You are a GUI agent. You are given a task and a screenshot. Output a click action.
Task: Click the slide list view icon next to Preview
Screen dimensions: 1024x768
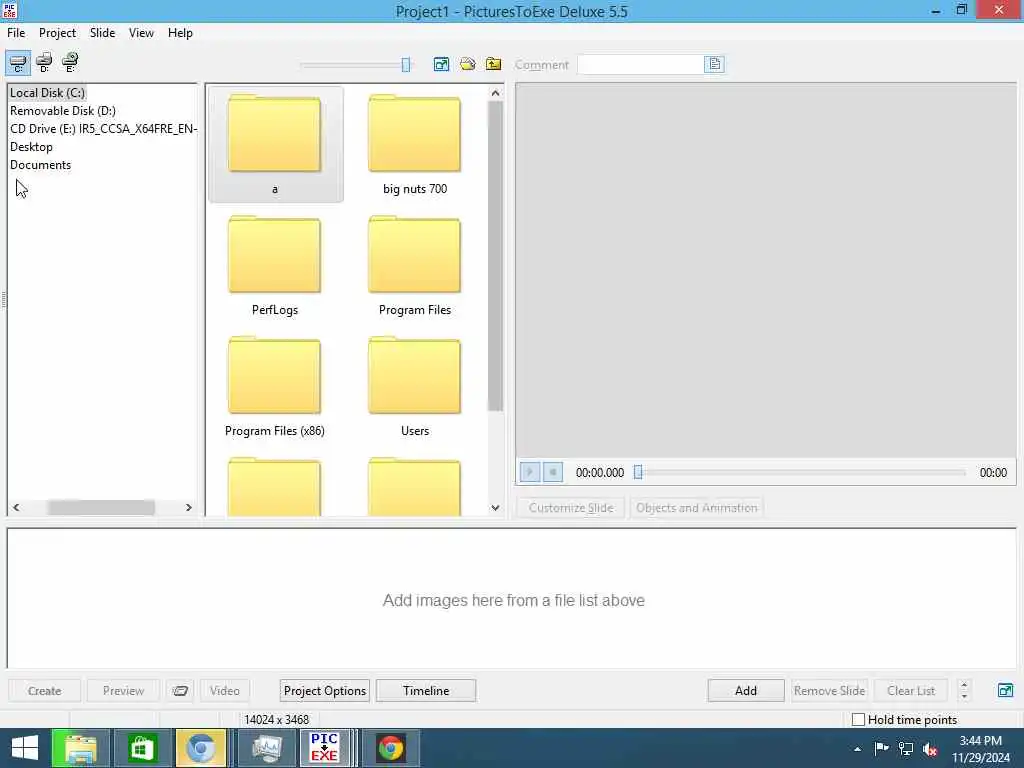click(180, 690)
